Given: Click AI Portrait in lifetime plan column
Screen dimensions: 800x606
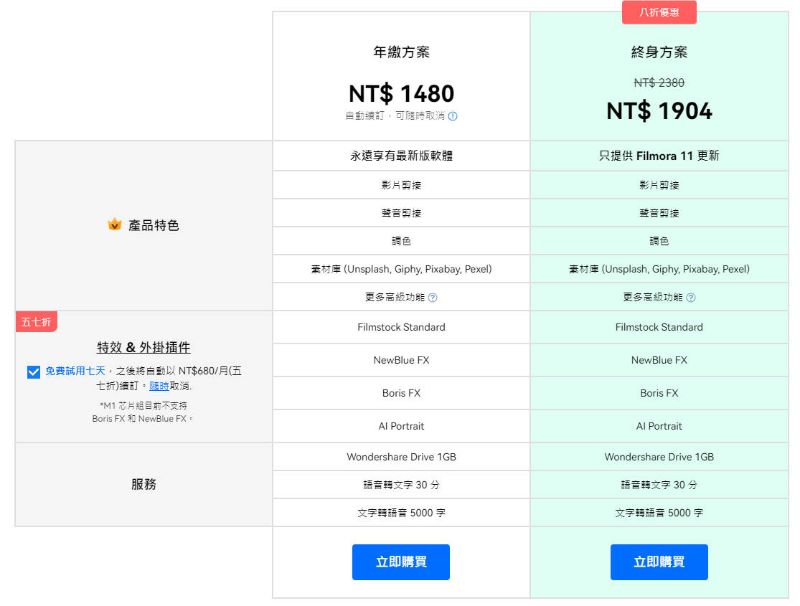Looking at the screenshot, I should 659,426.
